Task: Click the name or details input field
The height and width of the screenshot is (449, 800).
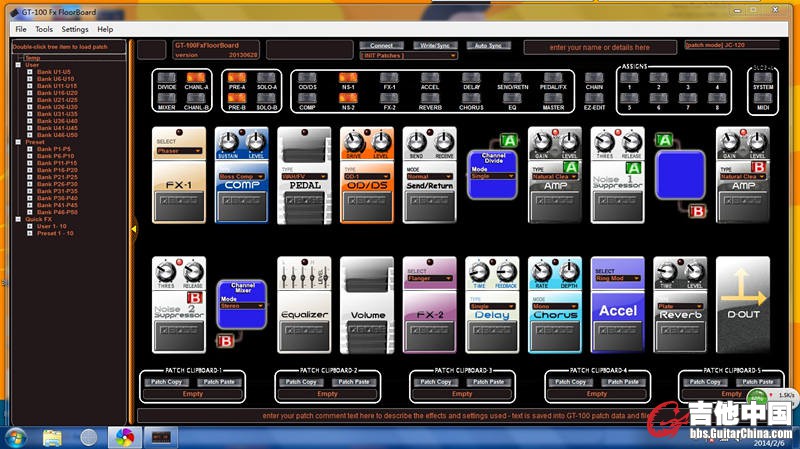Action: click(600, 47)
